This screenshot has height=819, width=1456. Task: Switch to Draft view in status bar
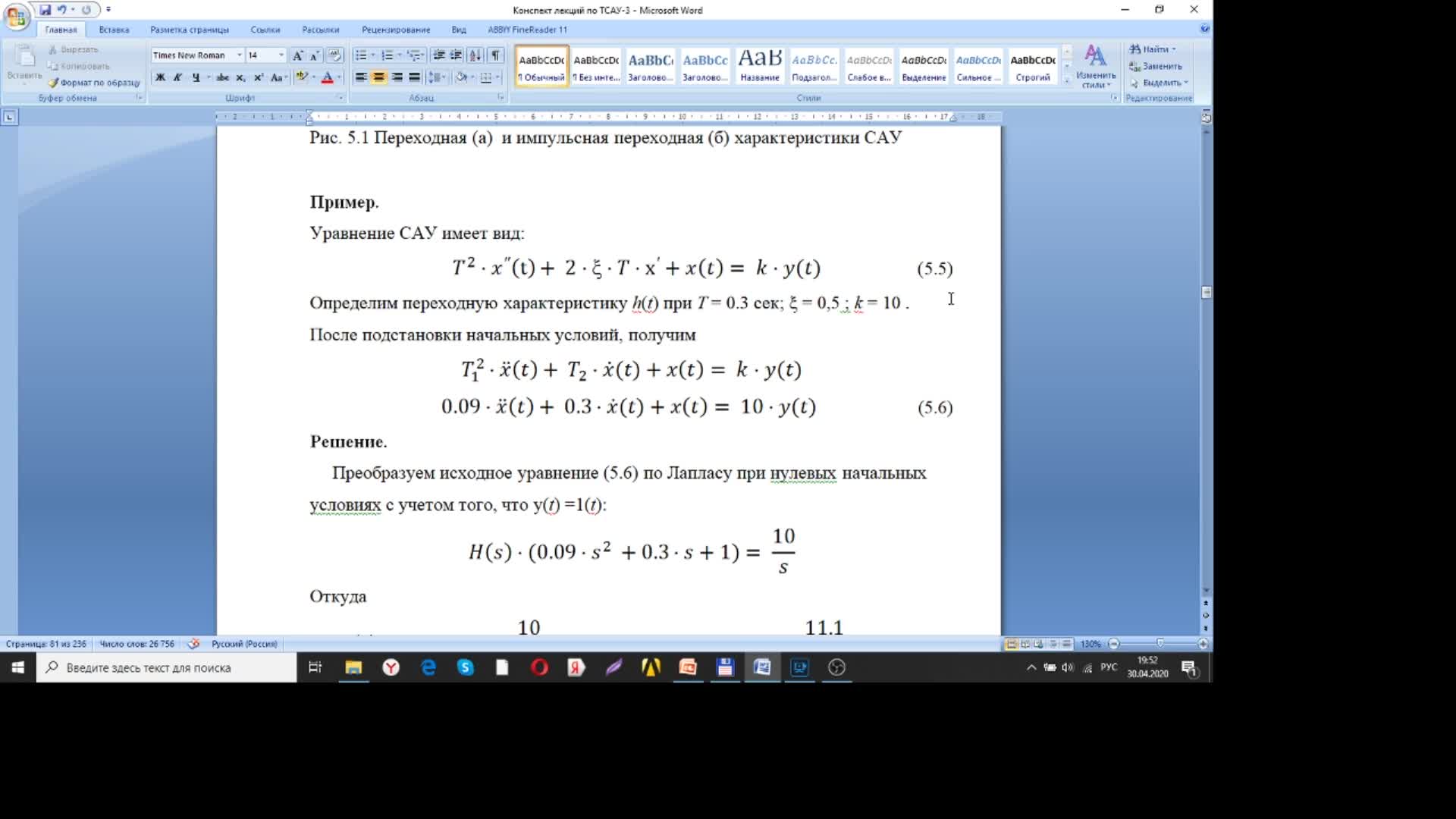[1066, 644]
